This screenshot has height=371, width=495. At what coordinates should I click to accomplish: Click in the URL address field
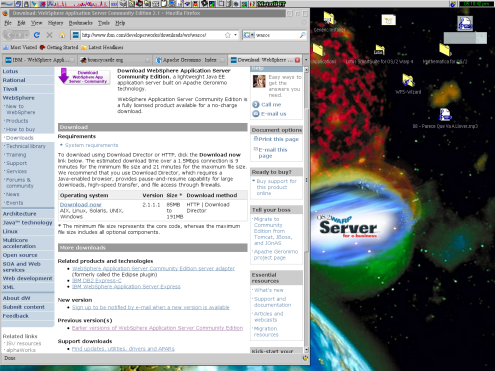[152, 35]
